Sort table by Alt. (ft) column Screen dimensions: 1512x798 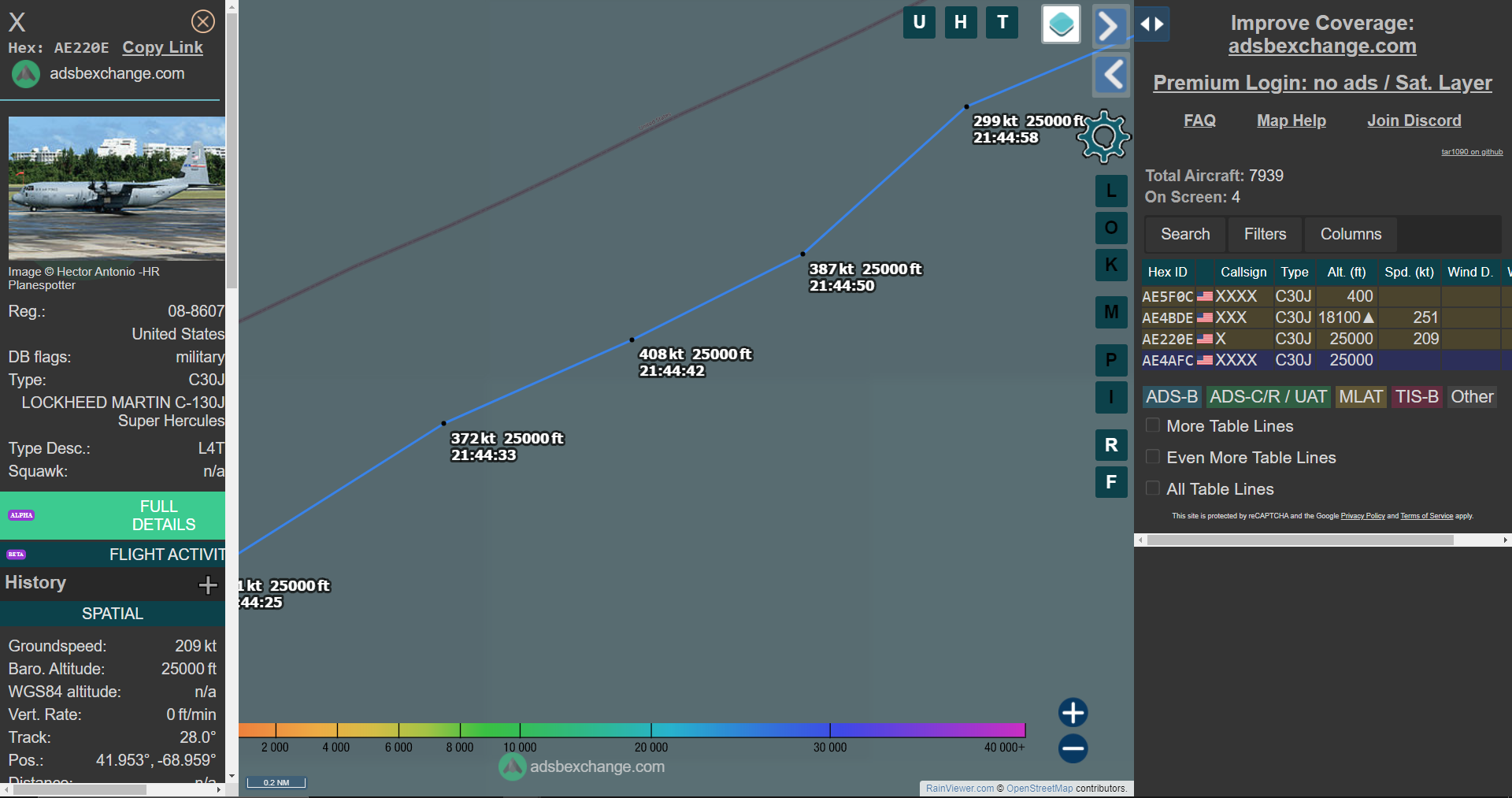pos(1347,272)
